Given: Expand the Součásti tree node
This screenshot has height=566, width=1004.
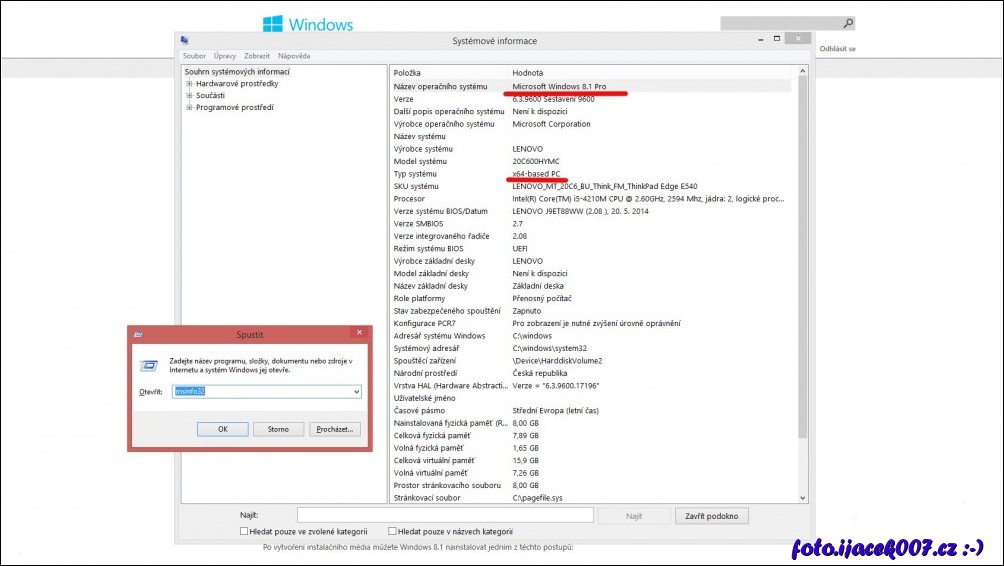Looking at the screenshot, I should click(x=189, y=95).
